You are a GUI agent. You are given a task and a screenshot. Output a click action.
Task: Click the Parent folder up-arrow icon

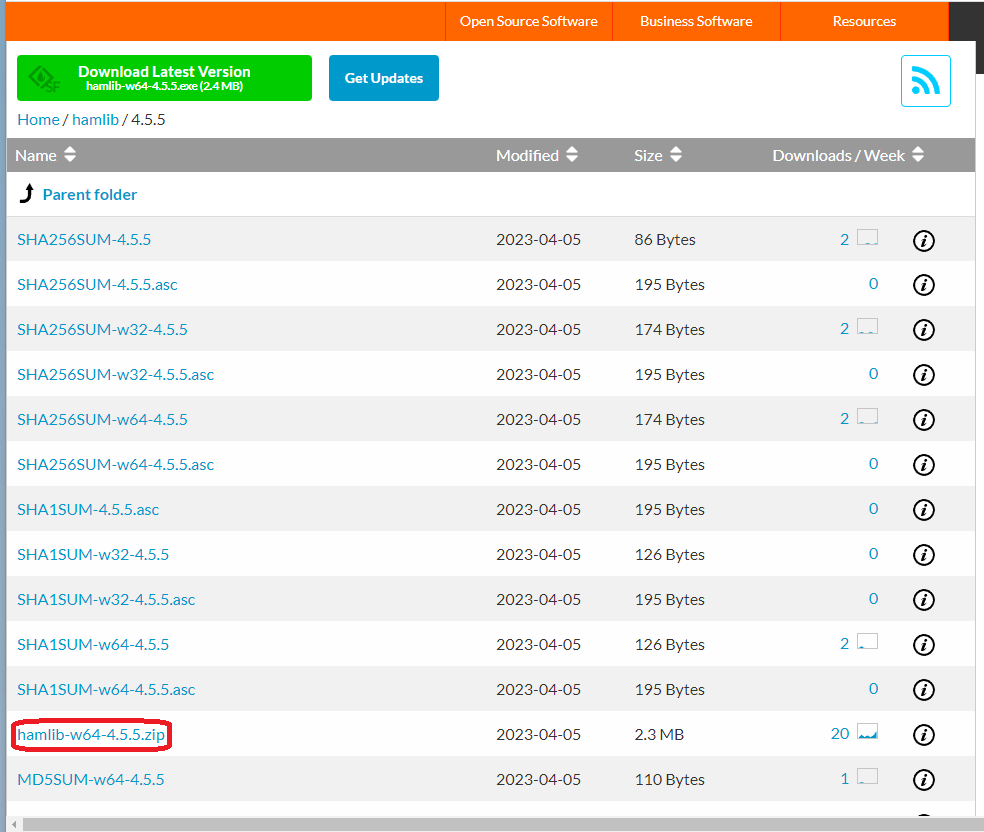(x=27, y=194)
